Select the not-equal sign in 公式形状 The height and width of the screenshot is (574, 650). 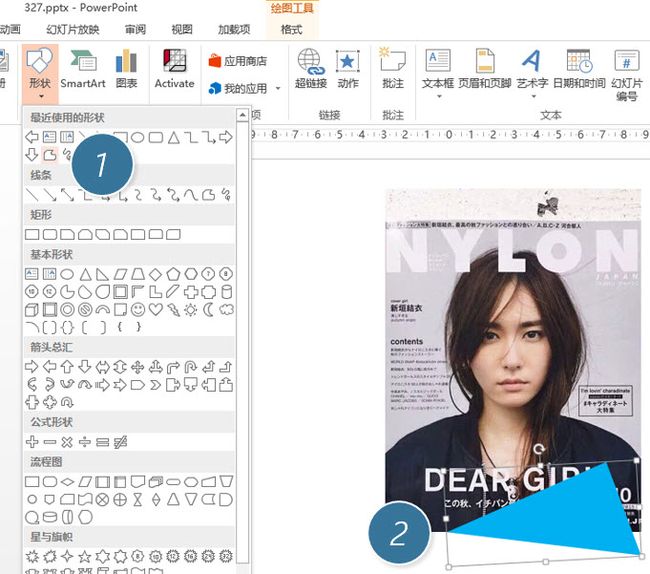[x=120, y=442]
